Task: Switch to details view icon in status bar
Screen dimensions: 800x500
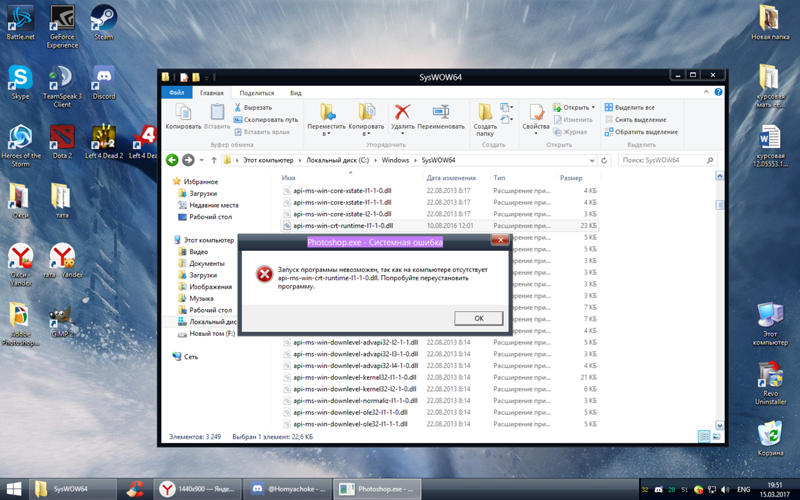Action: pos(704,437)
